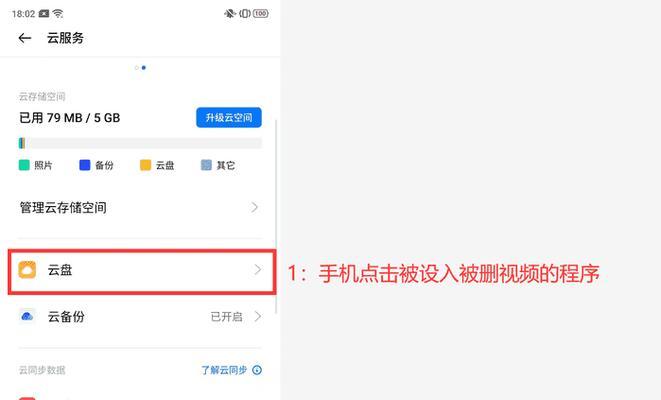Tap the battery indicator in status bar

(x=261, y=13)
